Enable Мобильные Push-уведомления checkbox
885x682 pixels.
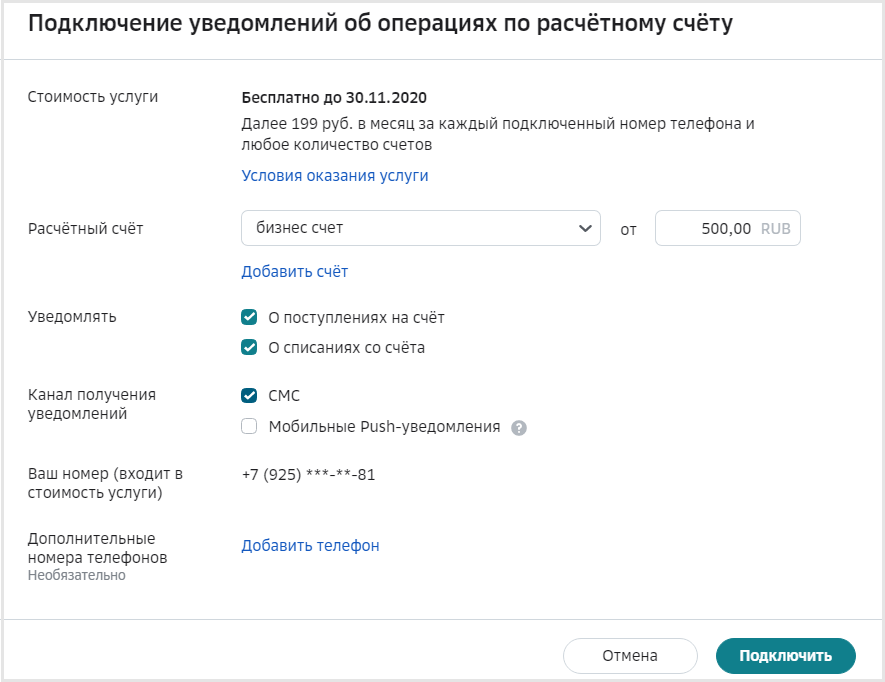(249, 426)
